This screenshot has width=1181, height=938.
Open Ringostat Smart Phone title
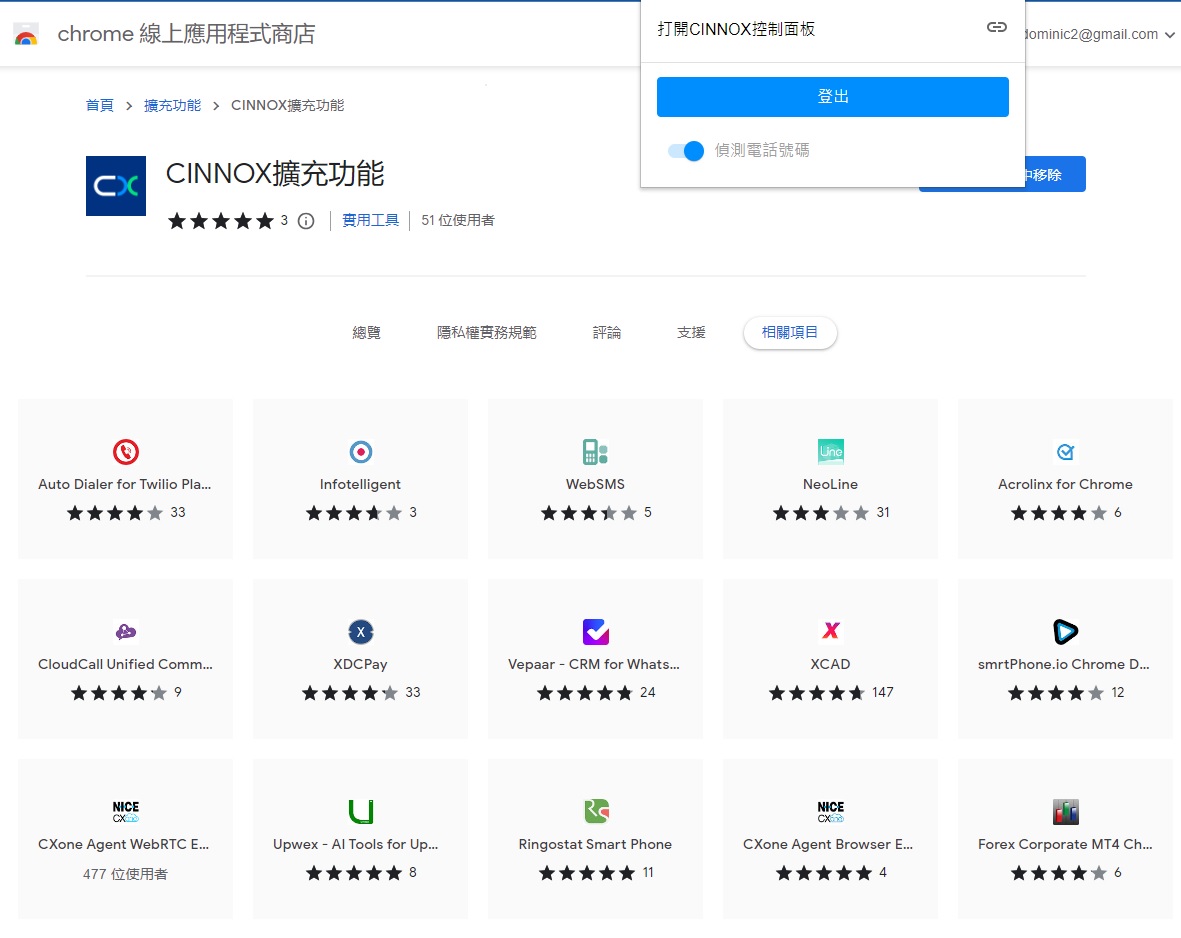[x=595, y=845]
